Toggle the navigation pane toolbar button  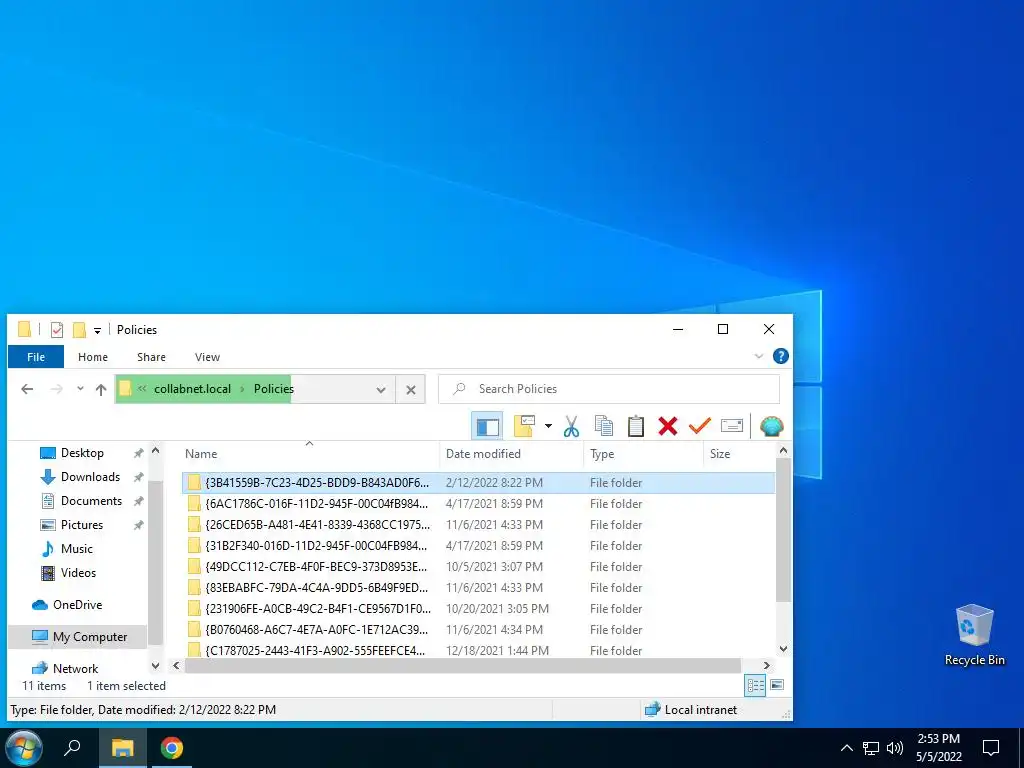tap(487, 426)
